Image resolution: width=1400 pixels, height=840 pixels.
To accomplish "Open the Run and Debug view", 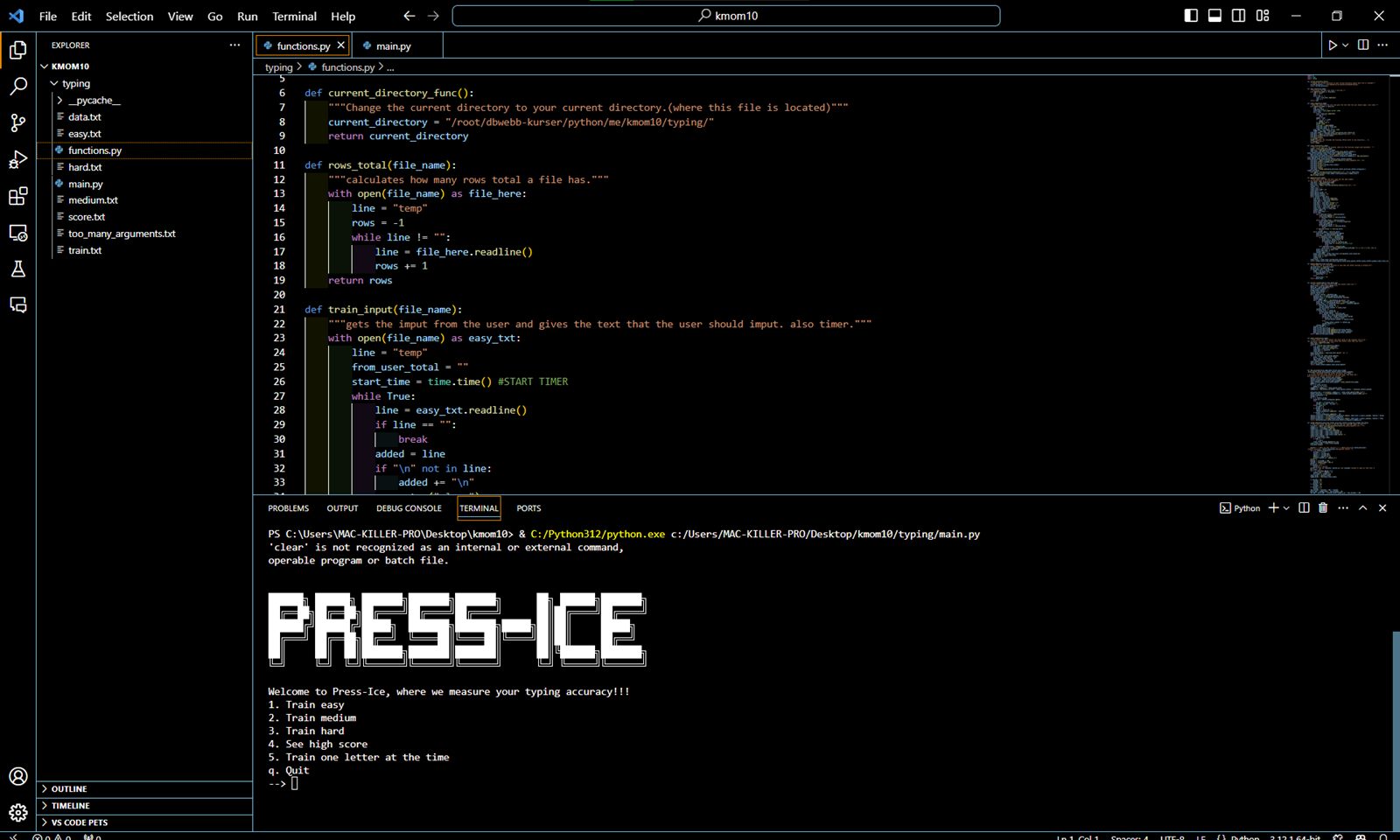I will pyautogui.click(x=18, y=159).
